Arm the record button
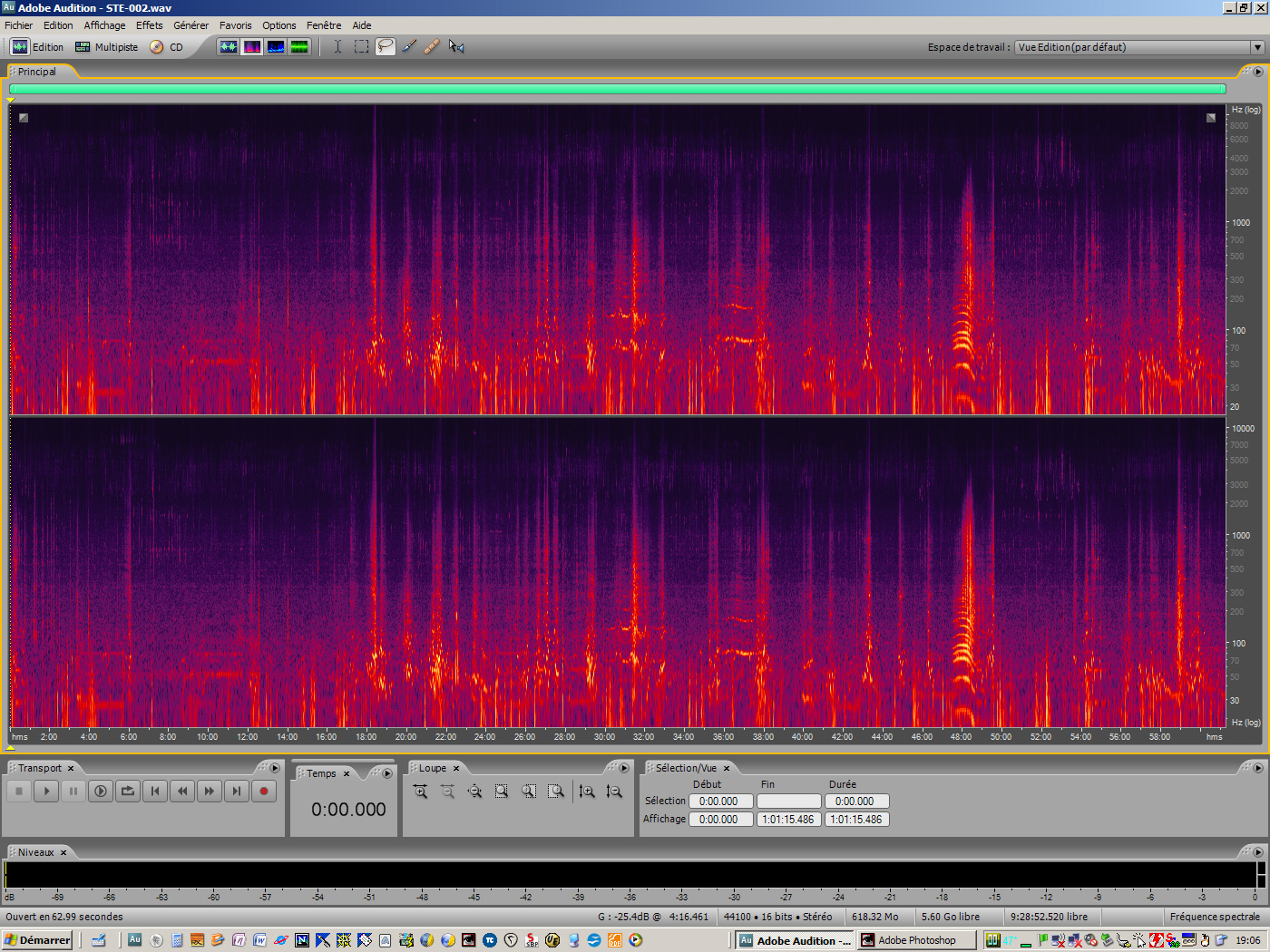 click(264, 791)
